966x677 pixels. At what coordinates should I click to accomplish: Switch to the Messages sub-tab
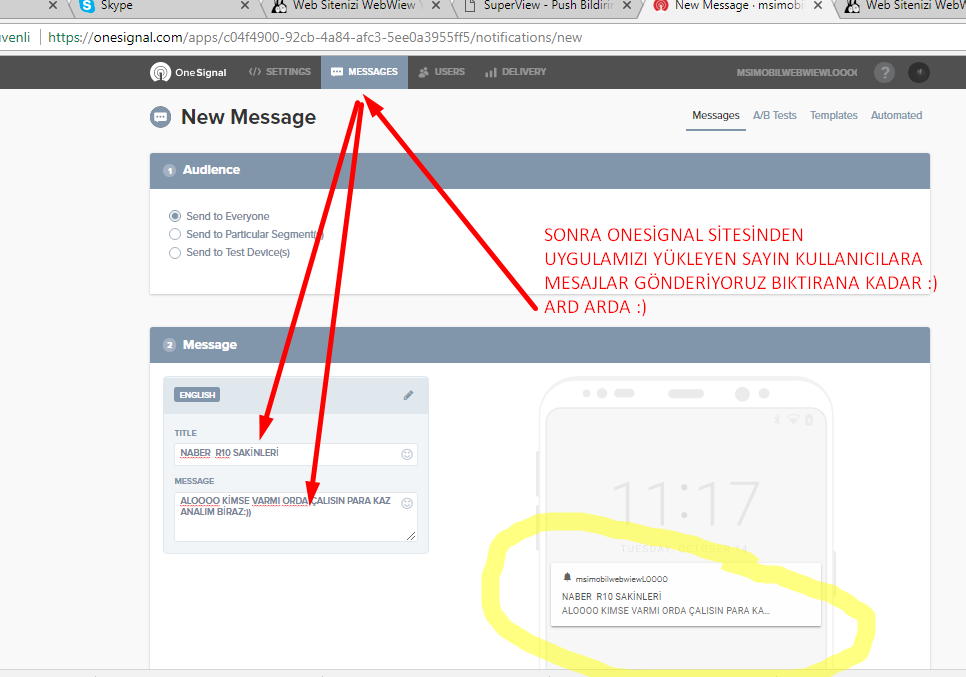click(715, 116)
